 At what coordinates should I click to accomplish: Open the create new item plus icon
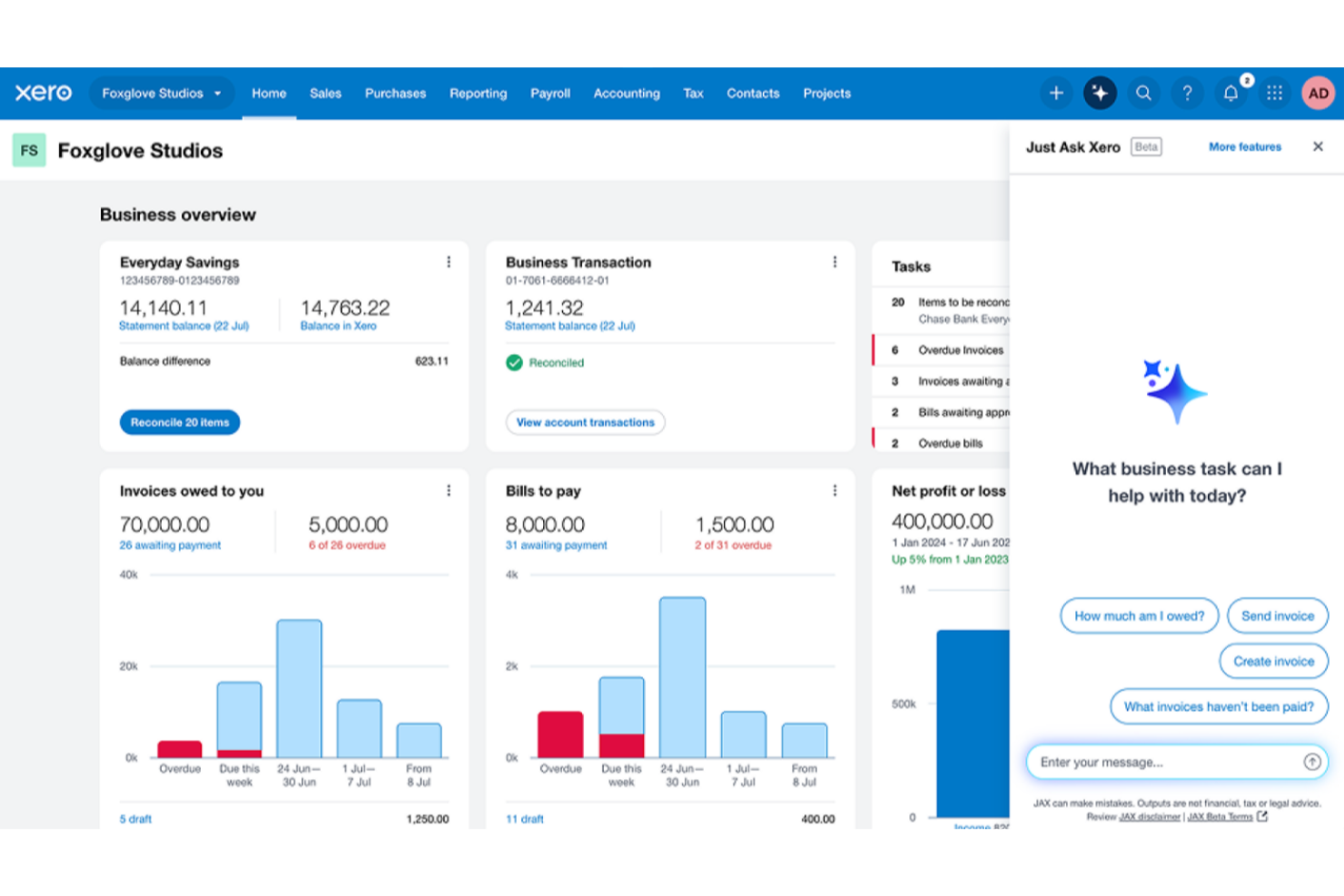coord(1056,93)
